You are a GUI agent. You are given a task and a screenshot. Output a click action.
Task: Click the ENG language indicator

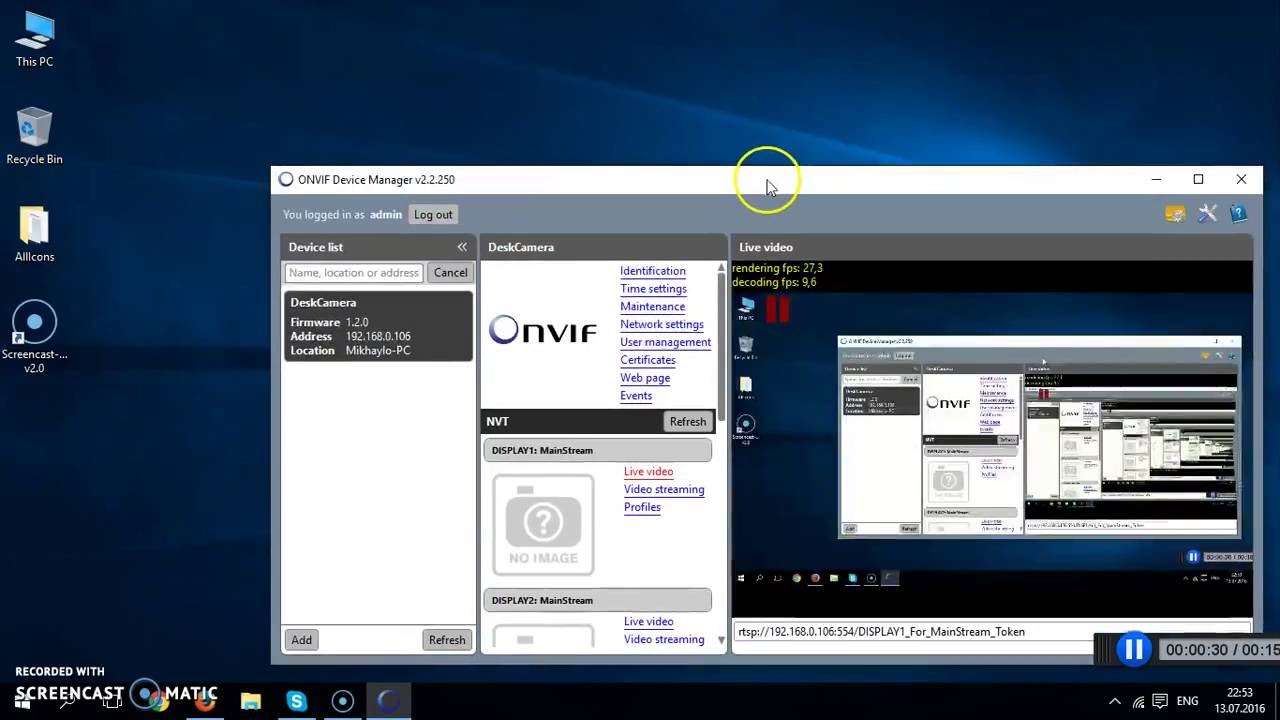tap(1187, 701)
